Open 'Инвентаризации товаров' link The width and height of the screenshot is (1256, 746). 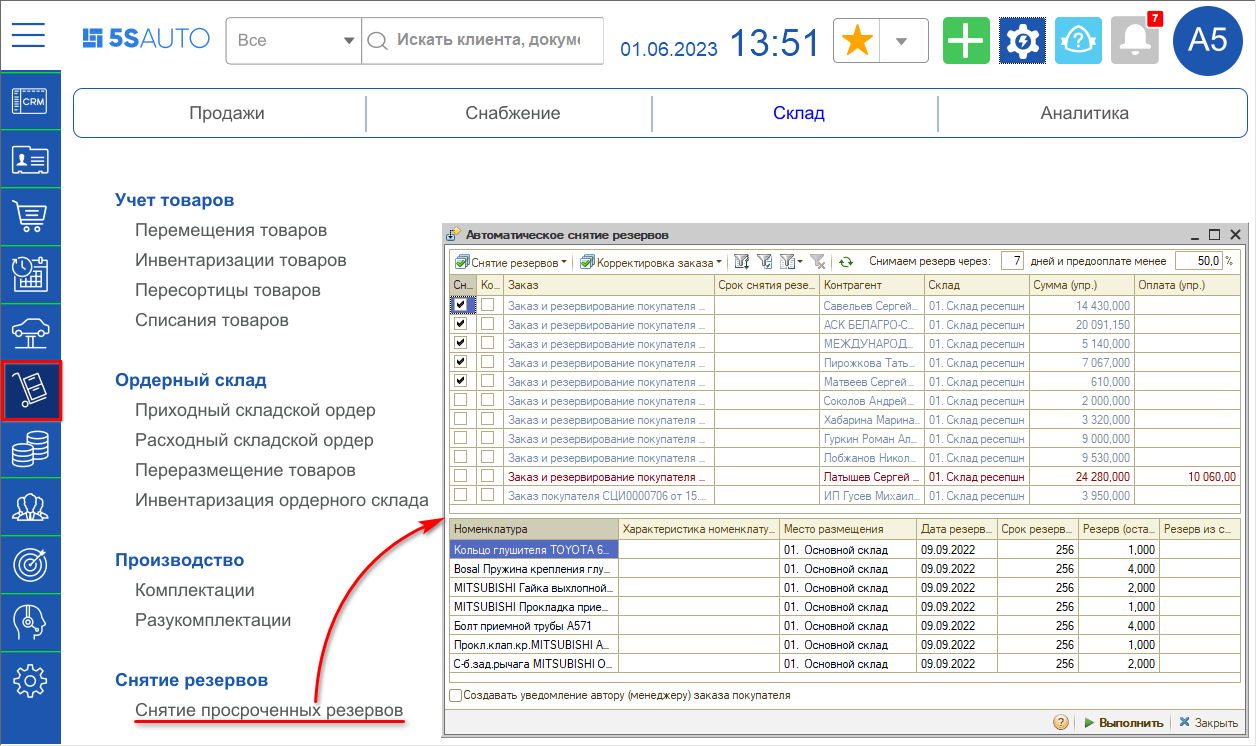tap(241, 260)
